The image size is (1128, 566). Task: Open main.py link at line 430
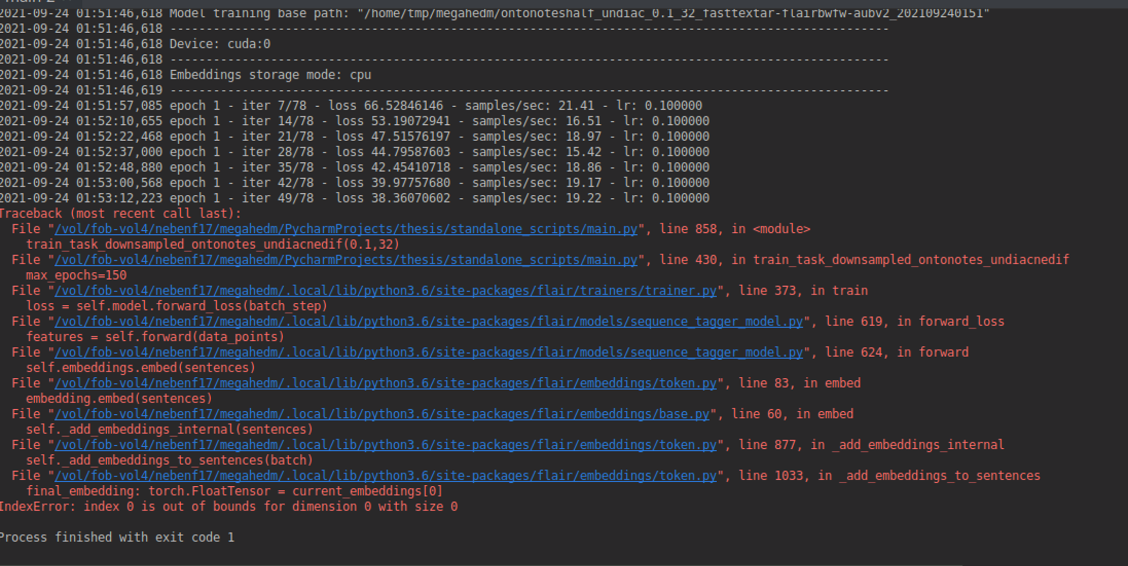(x=346, y=260)
